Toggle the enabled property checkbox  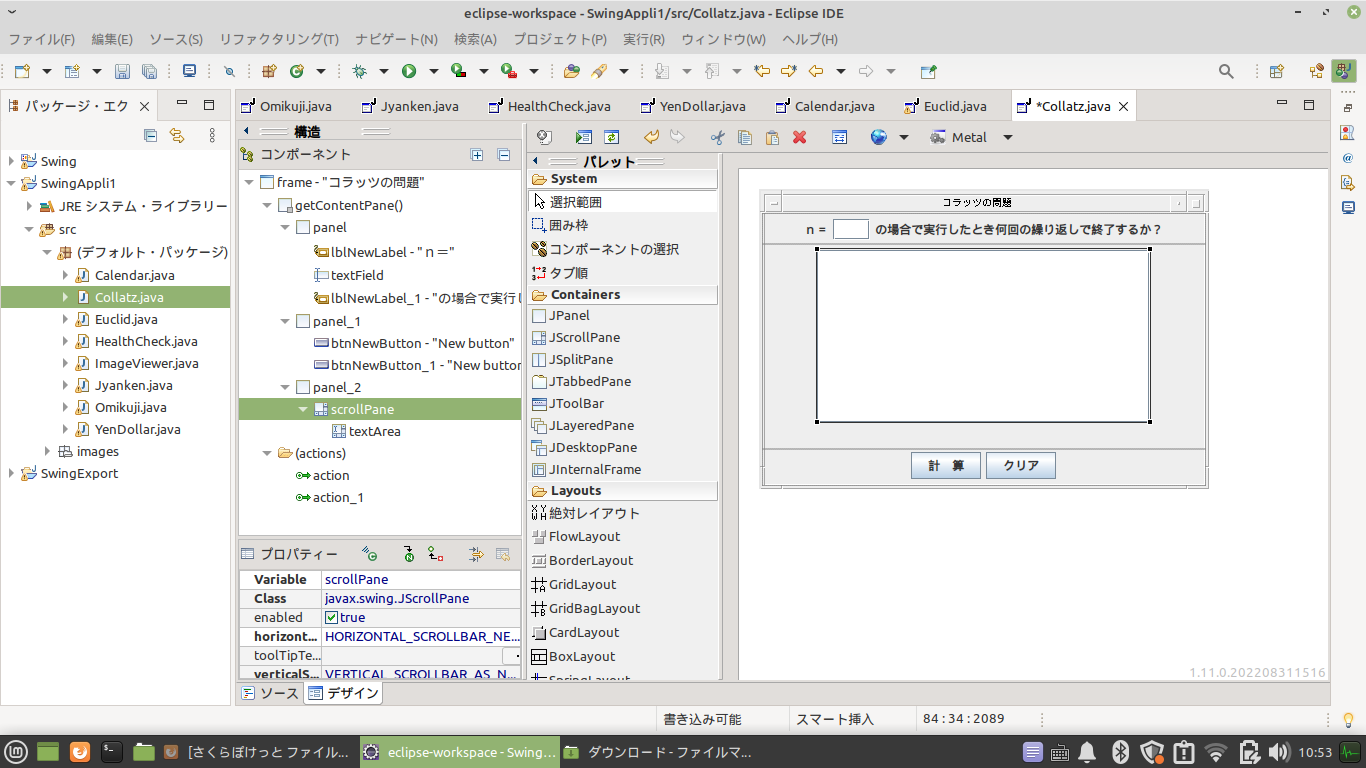(332, 618)
